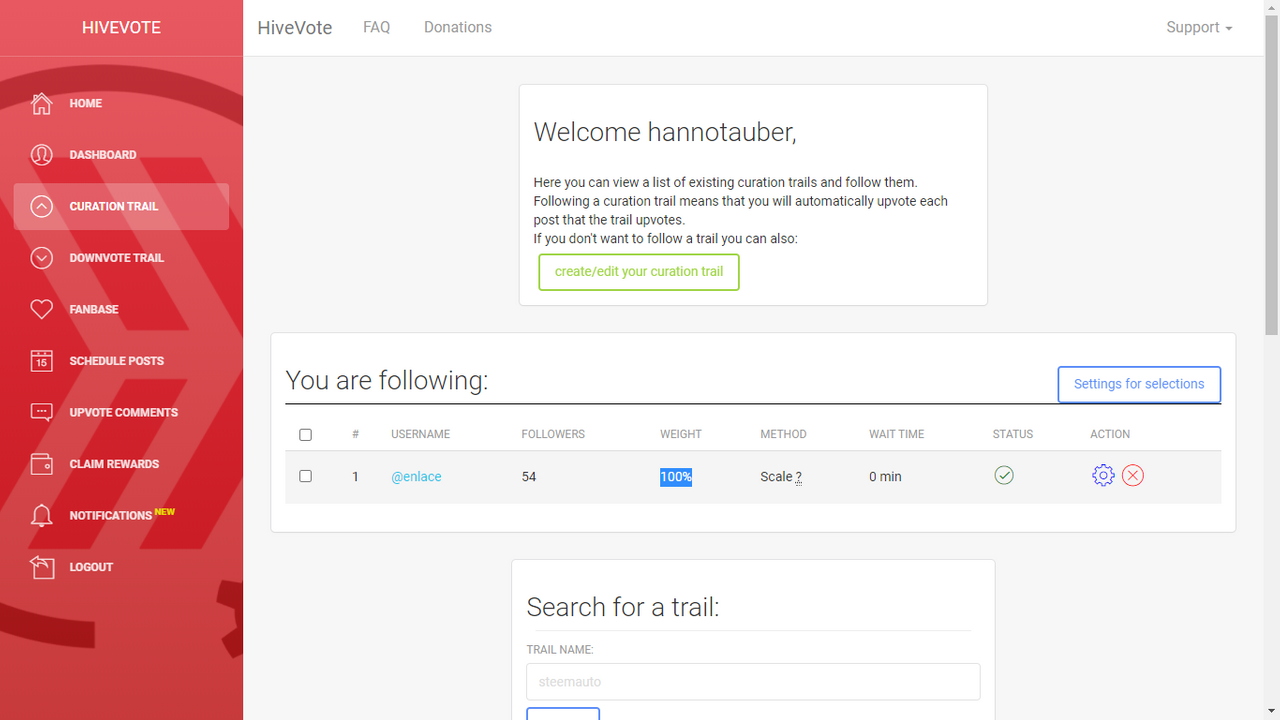Select Logout in the sidebar
The image size is (1280, 720).
(121, 567)
